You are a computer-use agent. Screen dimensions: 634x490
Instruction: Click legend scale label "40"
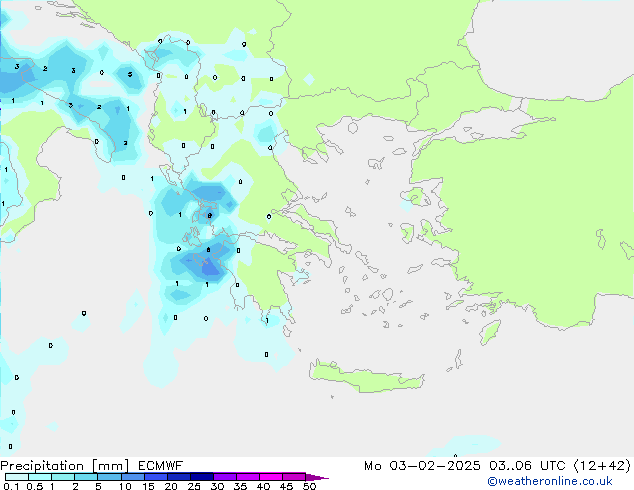(263, 486)
